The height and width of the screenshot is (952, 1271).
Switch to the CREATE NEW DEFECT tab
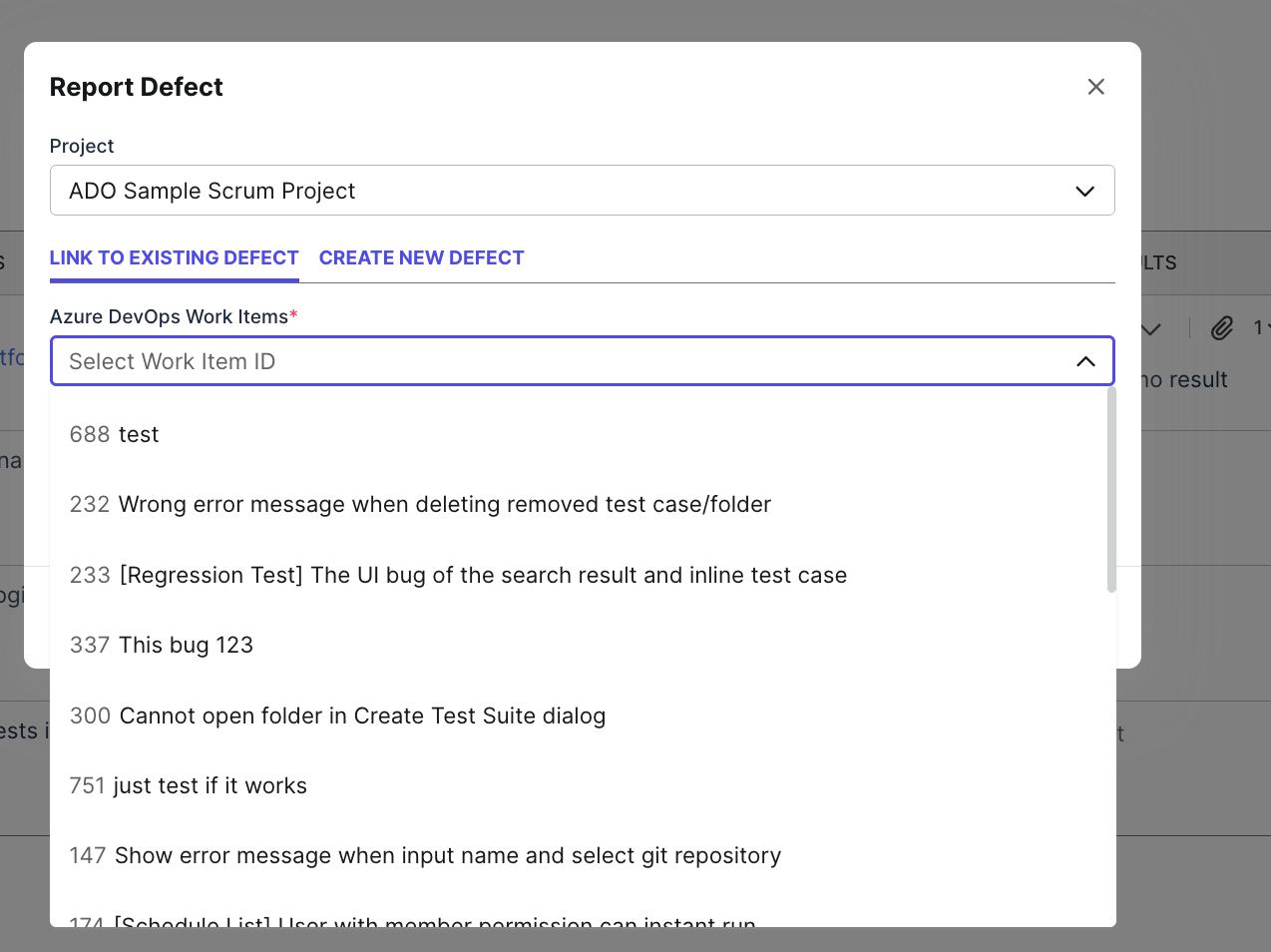(x=421, y=257)
